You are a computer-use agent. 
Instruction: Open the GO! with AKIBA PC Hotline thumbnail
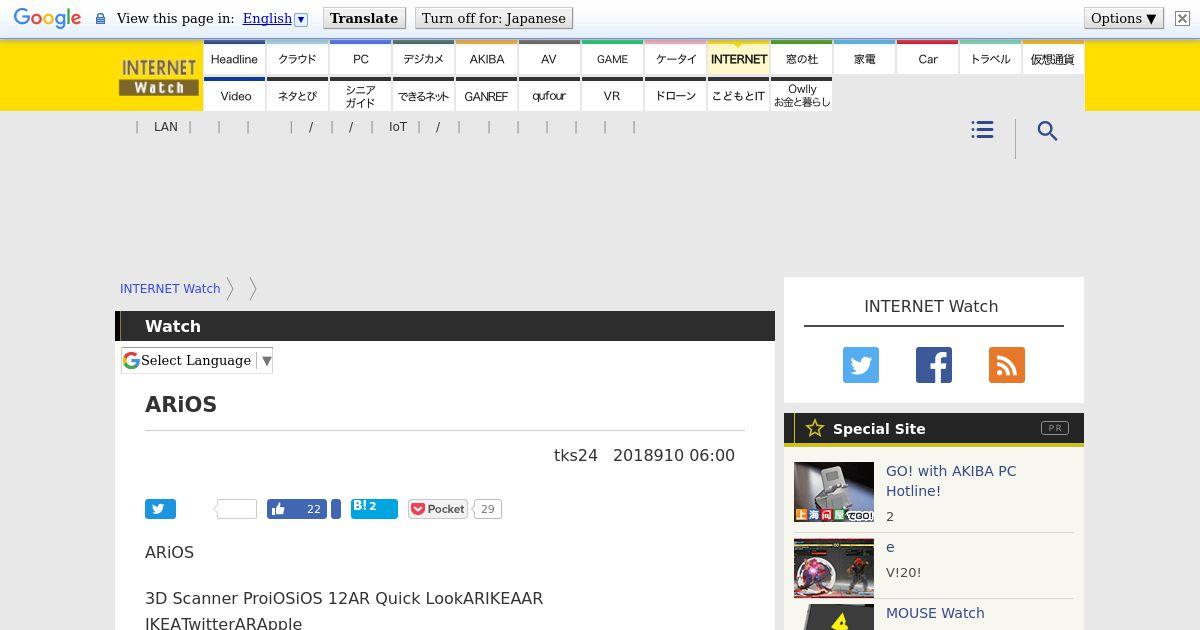point(834,492)
